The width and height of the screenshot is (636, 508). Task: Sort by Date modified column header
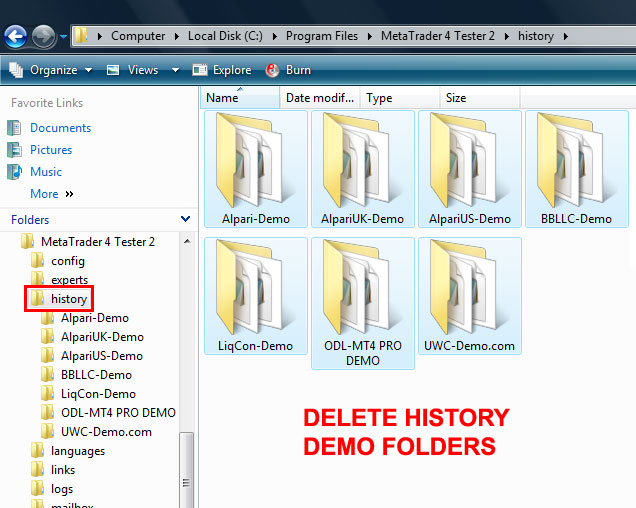pyautogui.click(x=320, y=98)
